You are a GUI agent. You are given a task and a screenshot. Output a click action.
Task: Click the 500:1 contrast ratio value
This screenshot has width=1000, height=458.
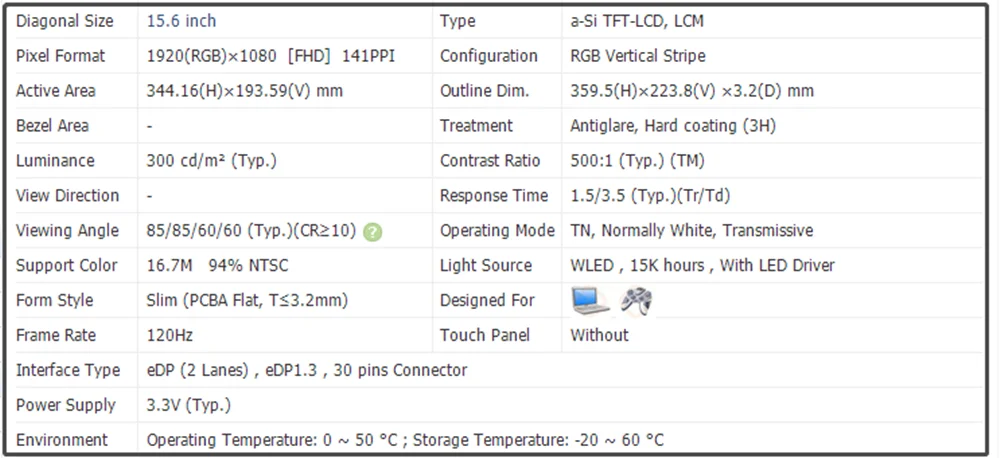[636, 161]
